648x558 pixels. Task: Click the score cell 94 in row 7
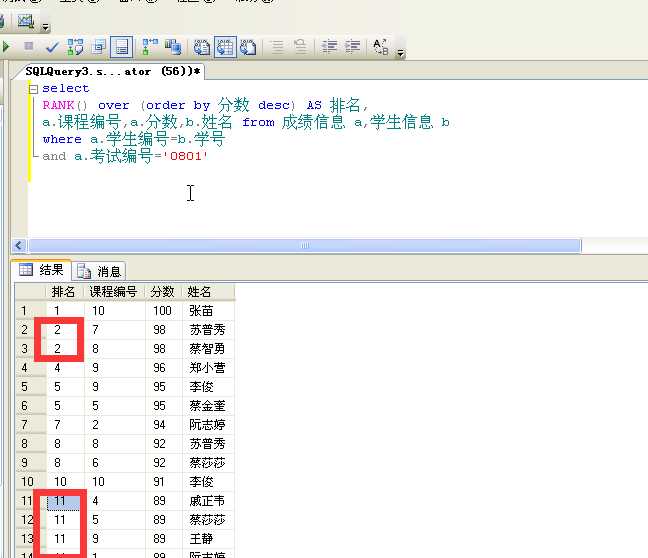pos(164,424)
